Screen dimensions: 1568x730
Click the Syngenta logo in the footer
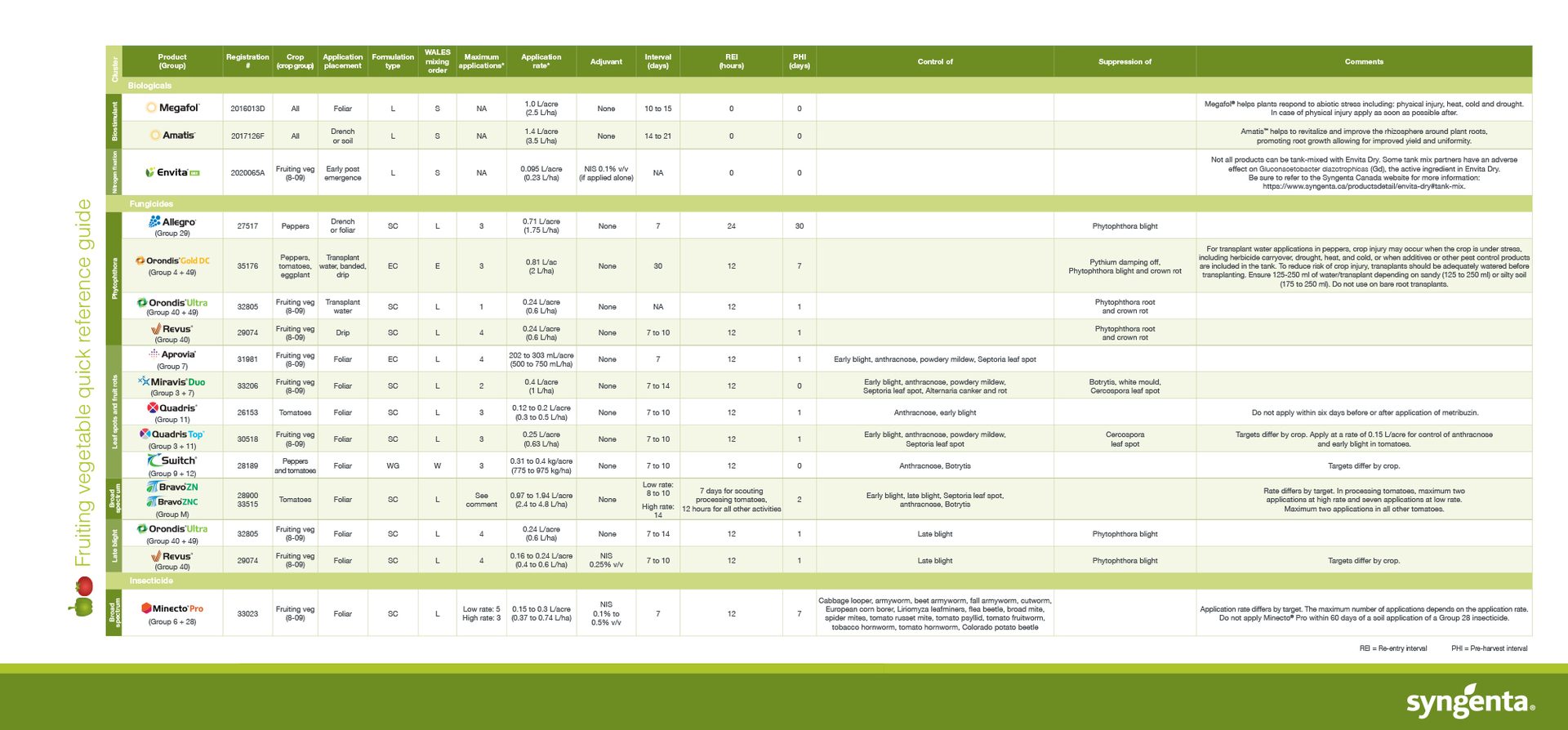(x=1470, y=702)
